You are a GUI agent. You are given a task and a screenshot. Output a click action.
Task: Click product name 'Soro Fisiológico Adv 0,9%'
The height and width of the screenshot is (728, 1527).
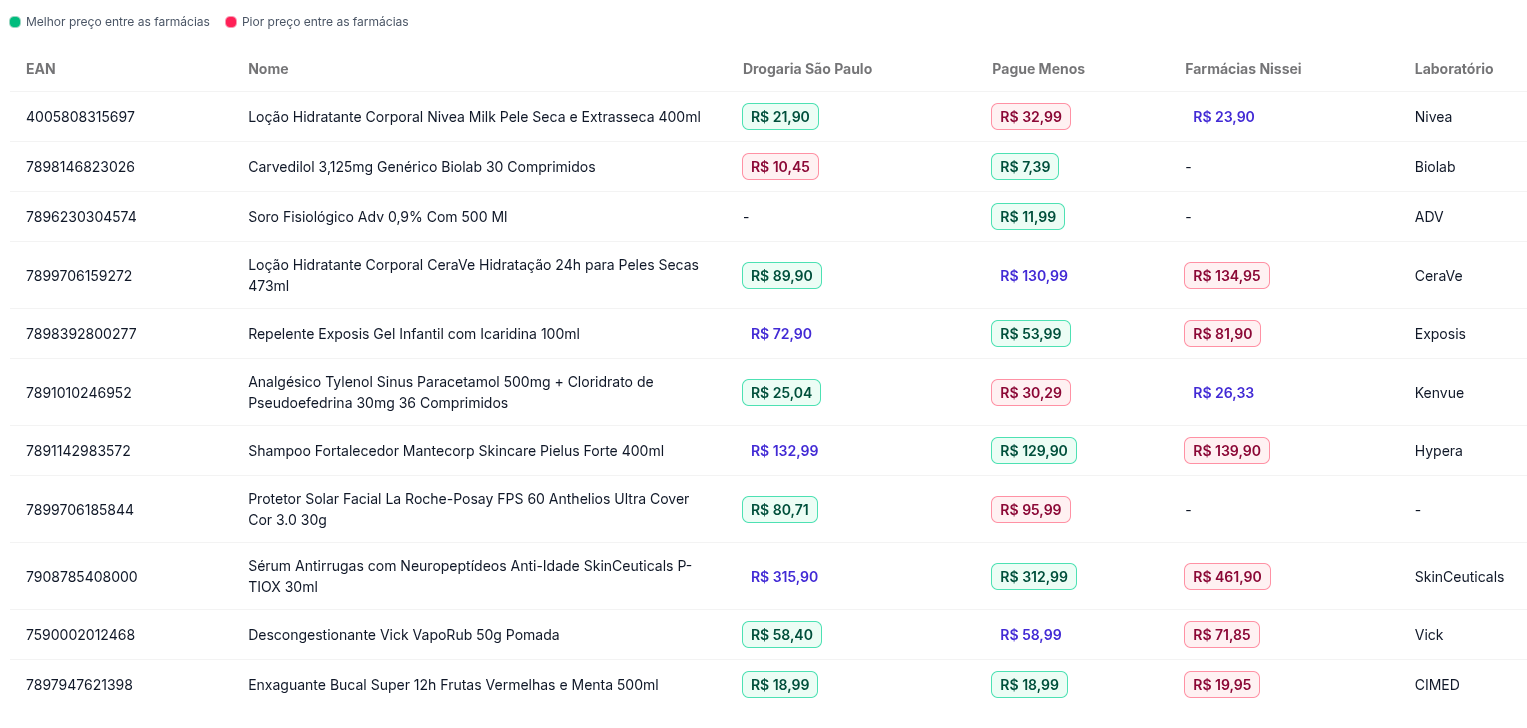pos(378,217)
